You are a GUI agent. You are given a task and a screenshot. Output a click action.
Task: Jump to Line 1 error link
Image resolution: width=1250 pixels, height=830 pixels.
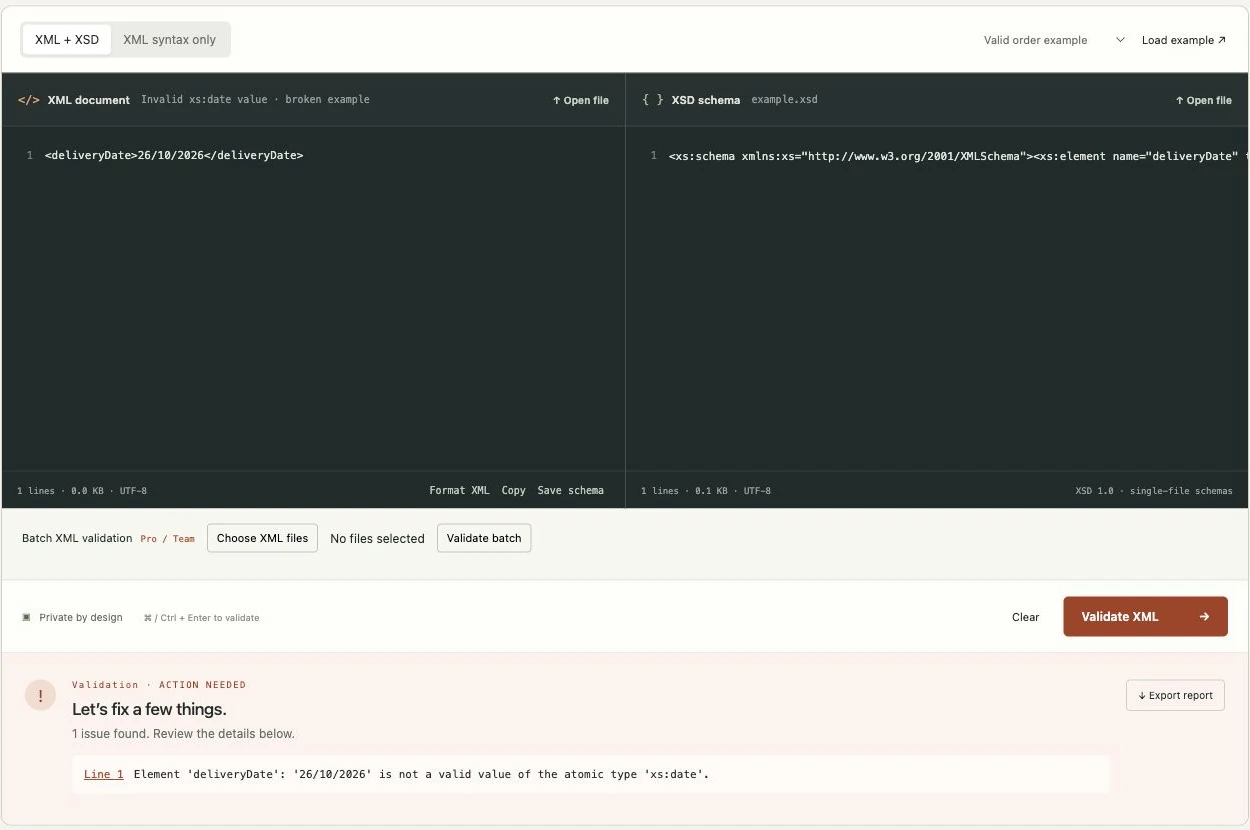tap(104, 774)
